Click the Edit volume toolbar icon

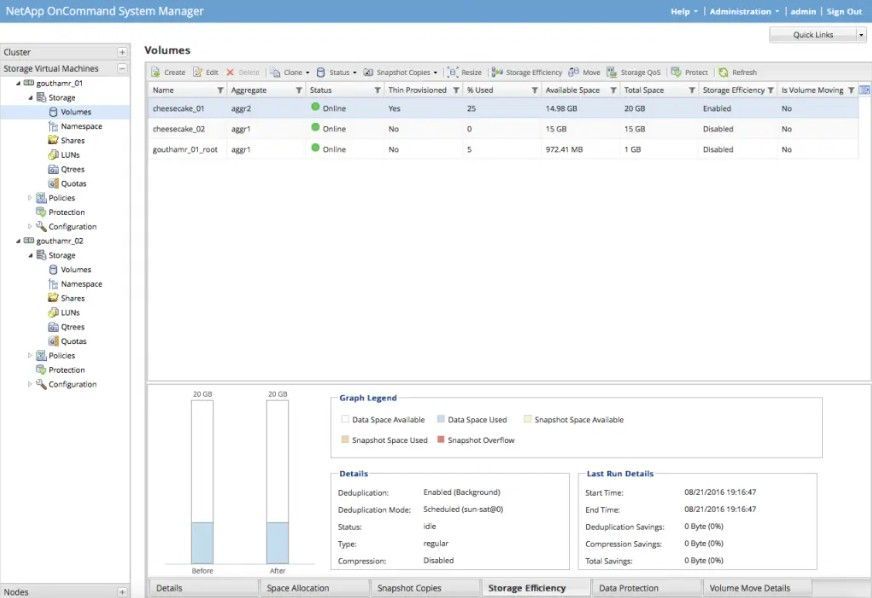(x=198, y=73)
